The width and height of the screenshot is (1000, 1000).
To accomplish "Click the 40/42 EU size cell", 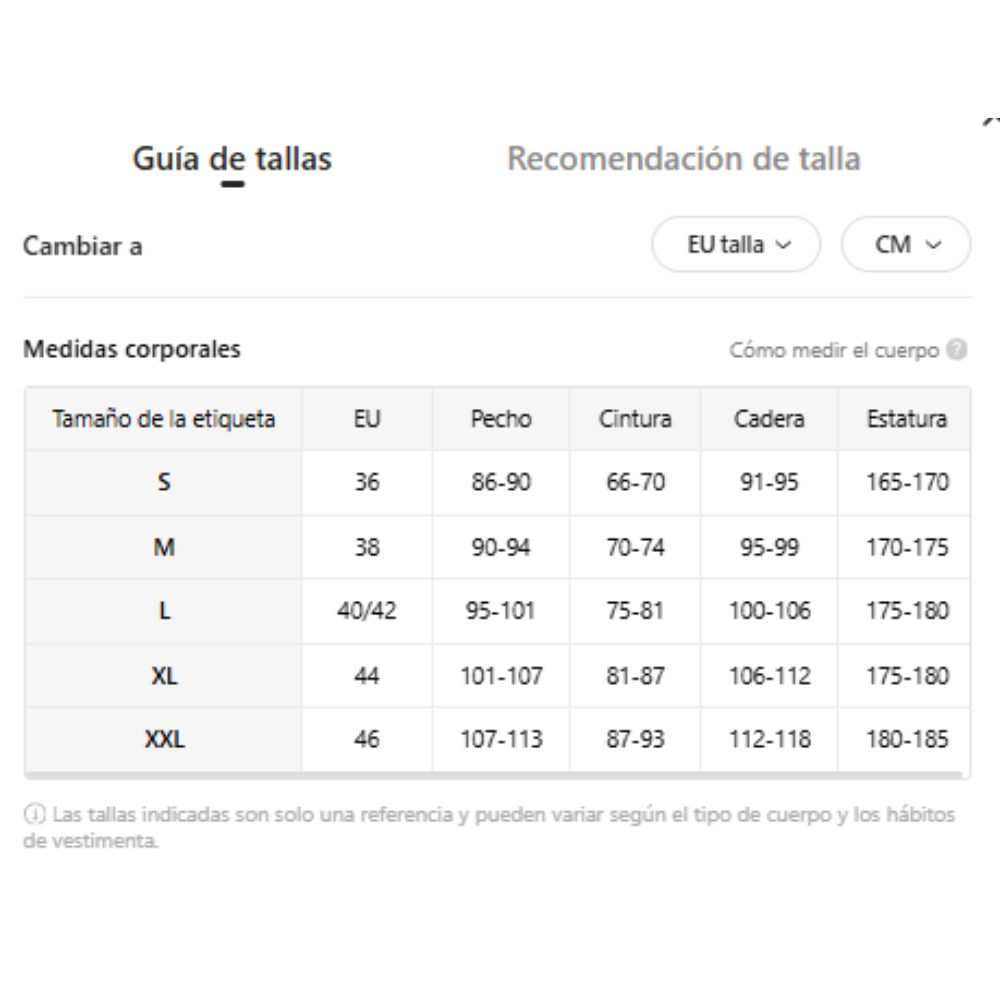I will pyautogui.click(x=367, y=611).
